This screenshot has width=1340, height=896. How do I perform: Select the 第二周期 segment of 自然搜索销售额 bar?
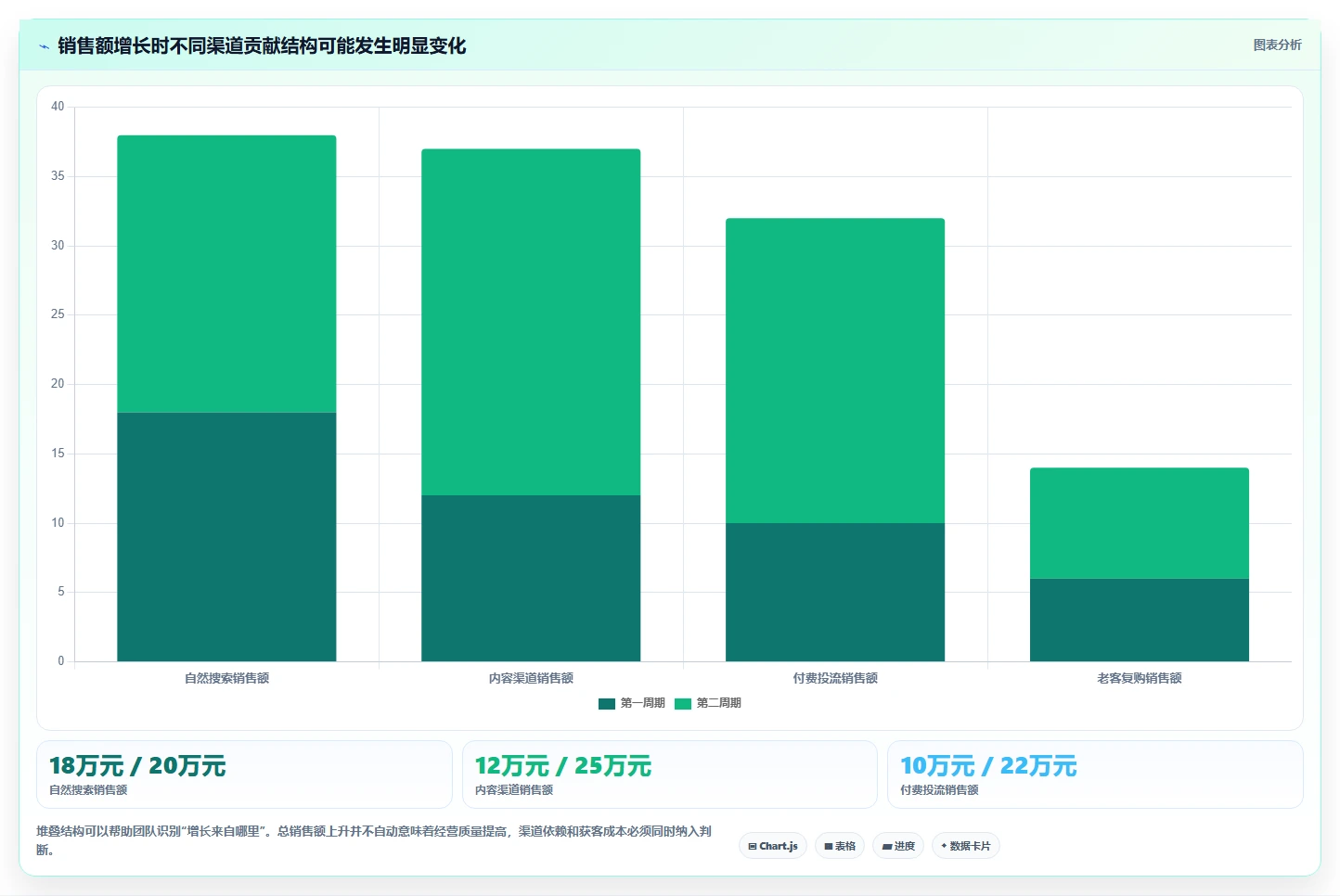pos(226,274)
